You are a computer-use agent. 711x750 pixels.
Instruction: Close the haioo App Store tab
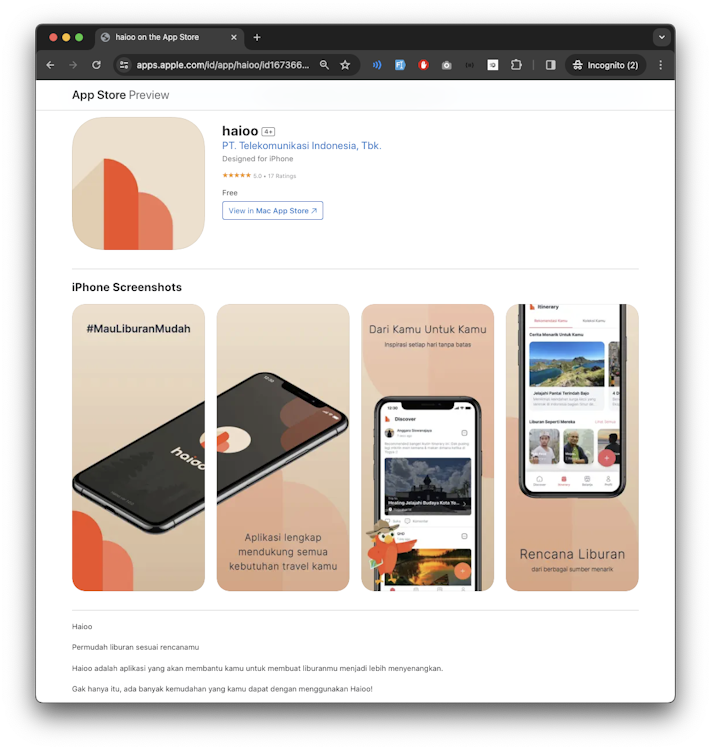[235, 37]
